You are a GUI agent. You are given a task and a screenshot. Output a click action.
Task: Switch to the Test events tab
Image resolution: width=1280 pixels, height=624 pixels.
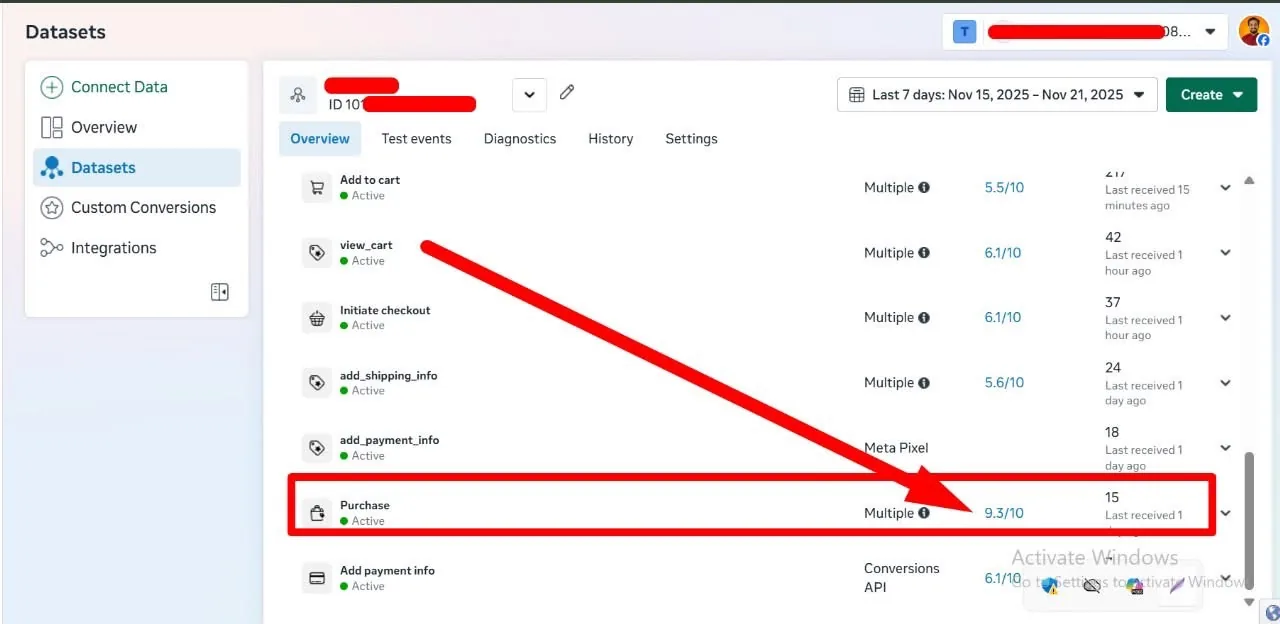click(416, 139)
